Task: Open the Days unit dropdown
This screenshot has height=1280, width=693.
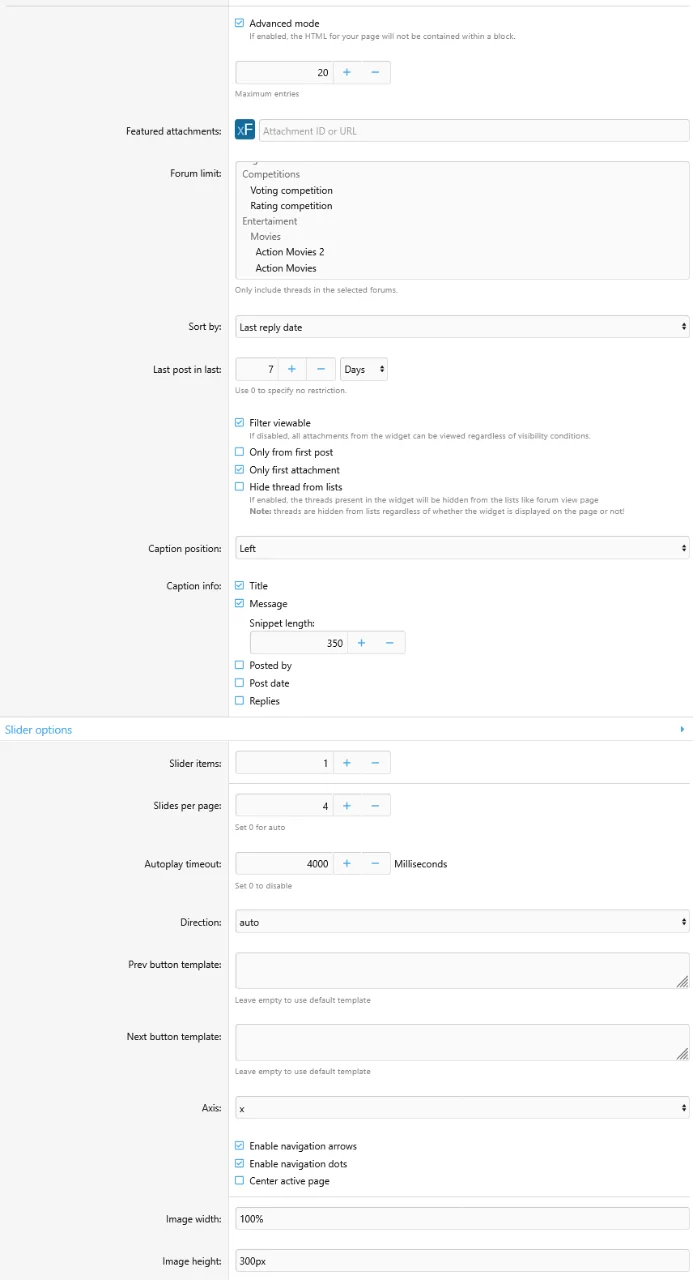Action: coord(364,370)
